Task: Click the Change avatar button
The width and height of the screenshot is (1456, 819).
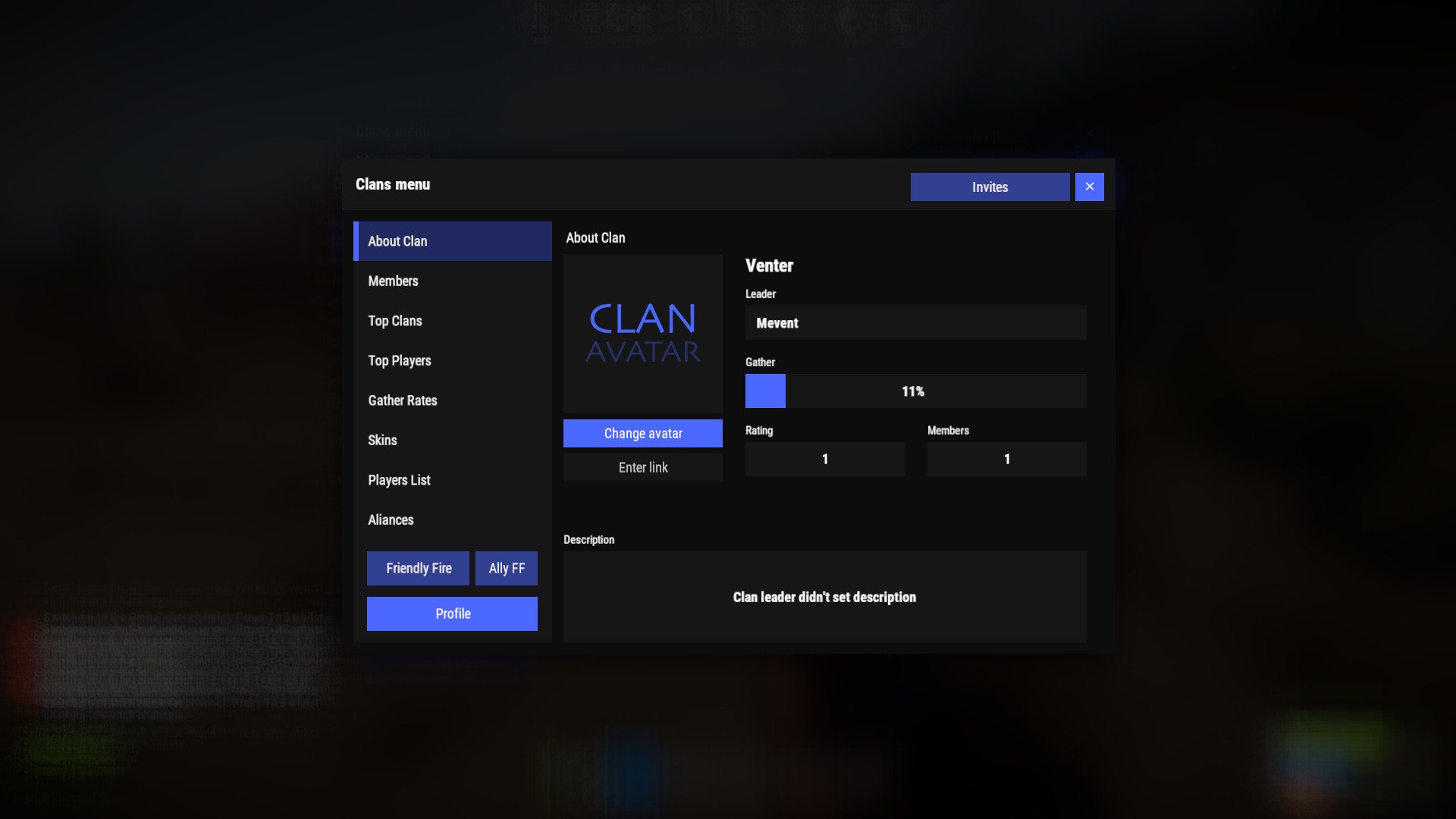Action: pyautogui.click(x=643, y=433)
